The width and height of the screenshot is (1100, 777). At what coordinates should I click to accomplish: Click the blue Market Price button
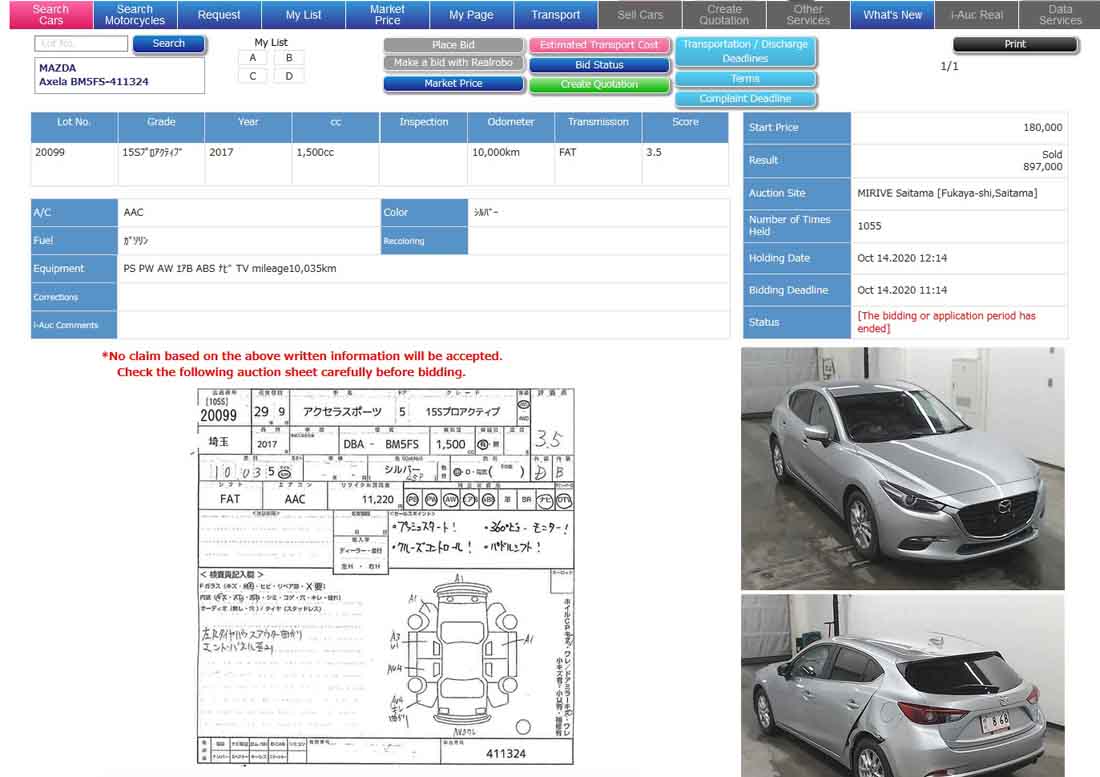pos(453,83)
